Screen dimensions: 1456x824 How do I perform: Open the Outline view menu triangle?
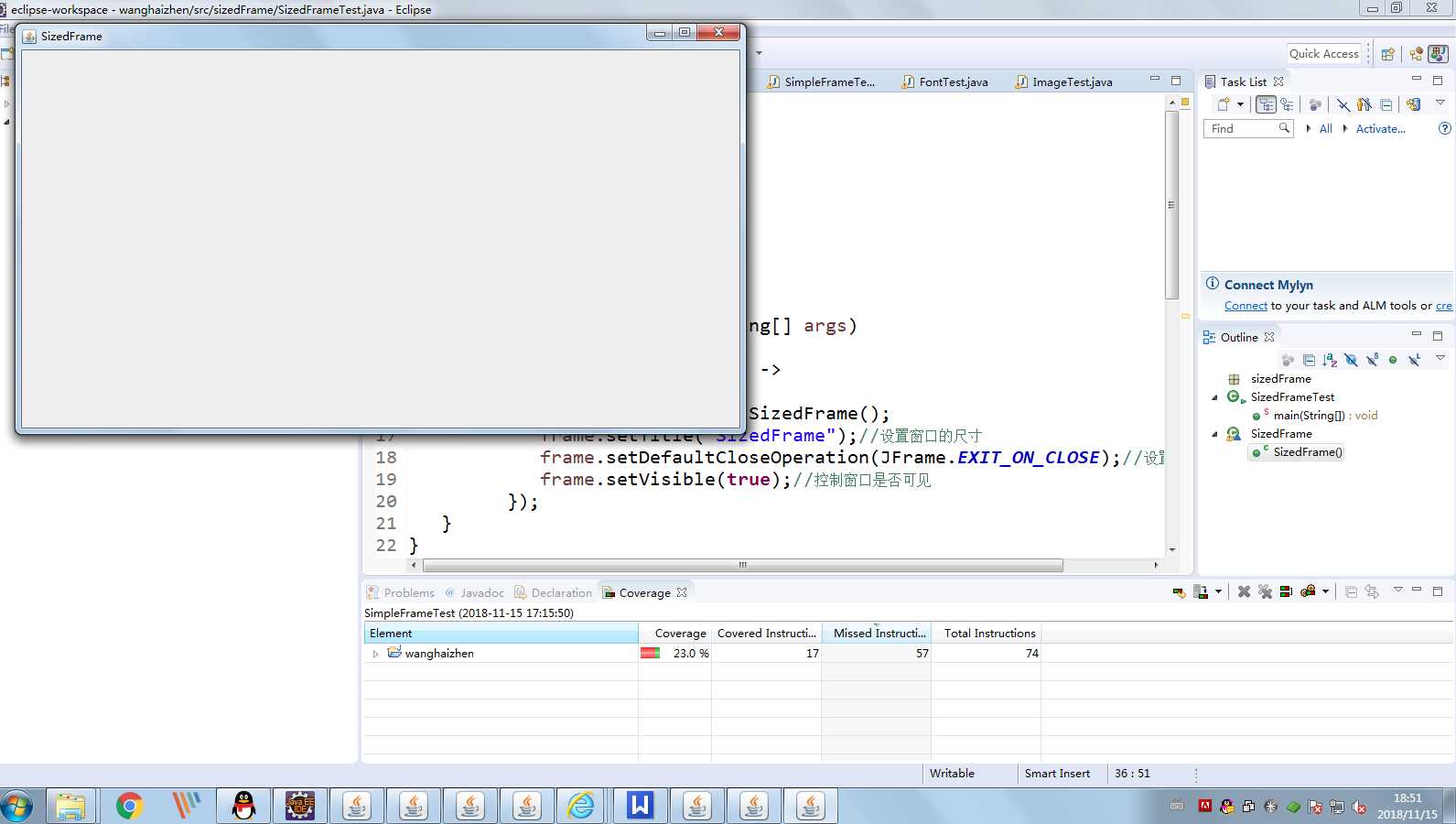pos(1440,358)
